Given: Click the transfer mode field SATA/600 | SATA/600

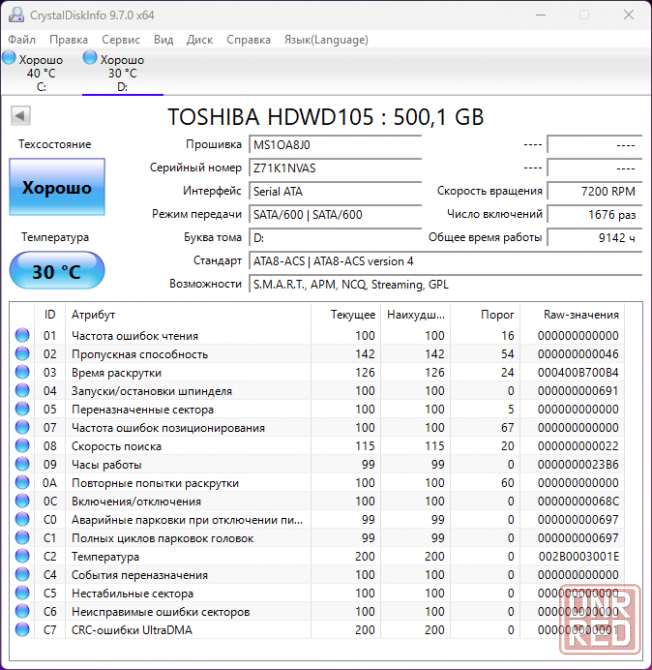Looking at the screenshot, I should point(335,214).
